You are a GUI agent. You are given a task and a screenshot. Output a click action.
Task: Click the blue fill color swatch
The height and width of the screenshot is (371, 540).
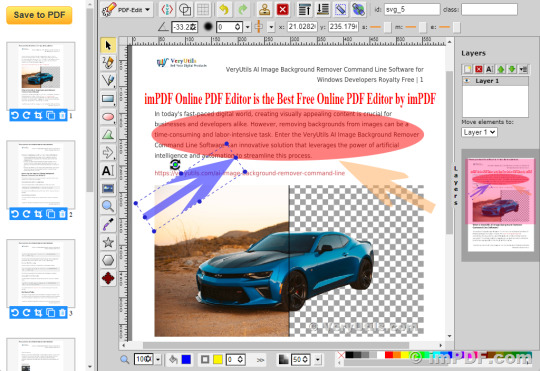pos(186,359)
